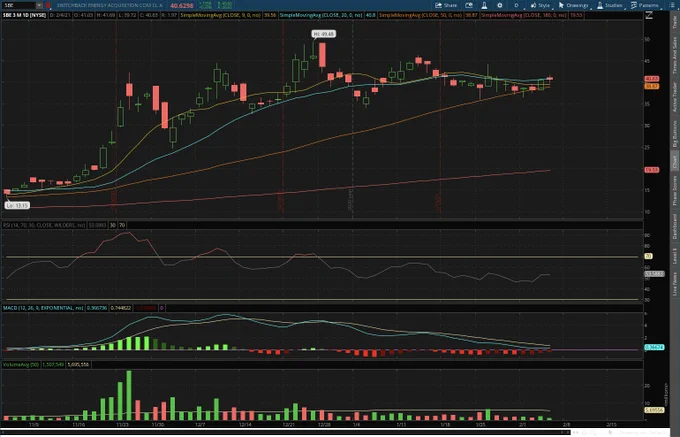Click the Lo: 13.15 price bubble
Image resolution: width=680 pixels, height=437 pixels.
17,205
